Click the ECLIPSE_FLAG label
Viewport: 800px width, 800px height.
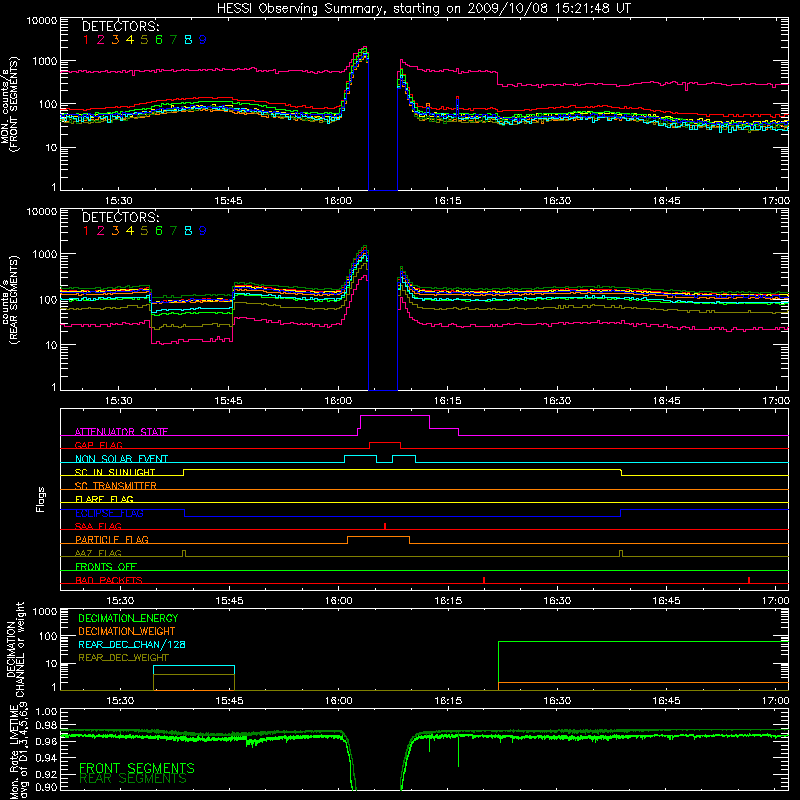109,513
